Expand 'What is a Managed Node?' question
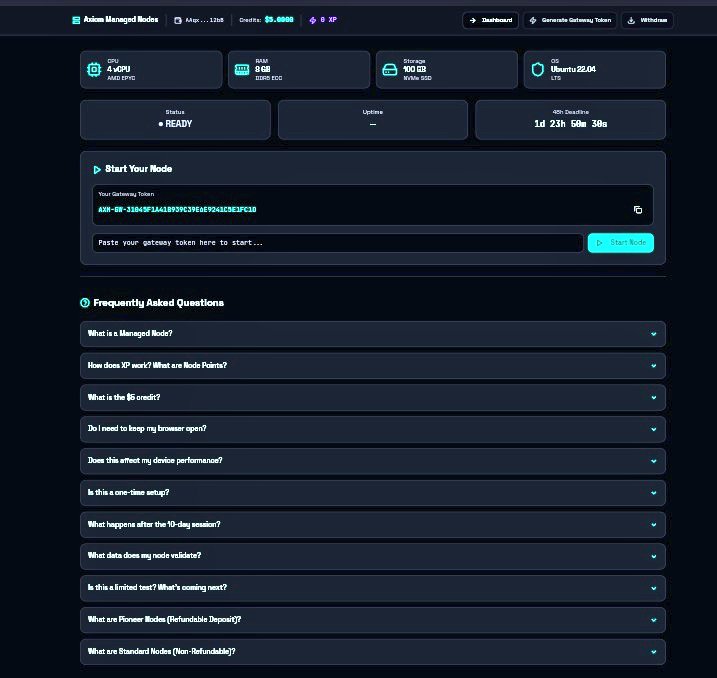Image resolution: width=717 pixels, height=678 pixels. coord(373,334)
